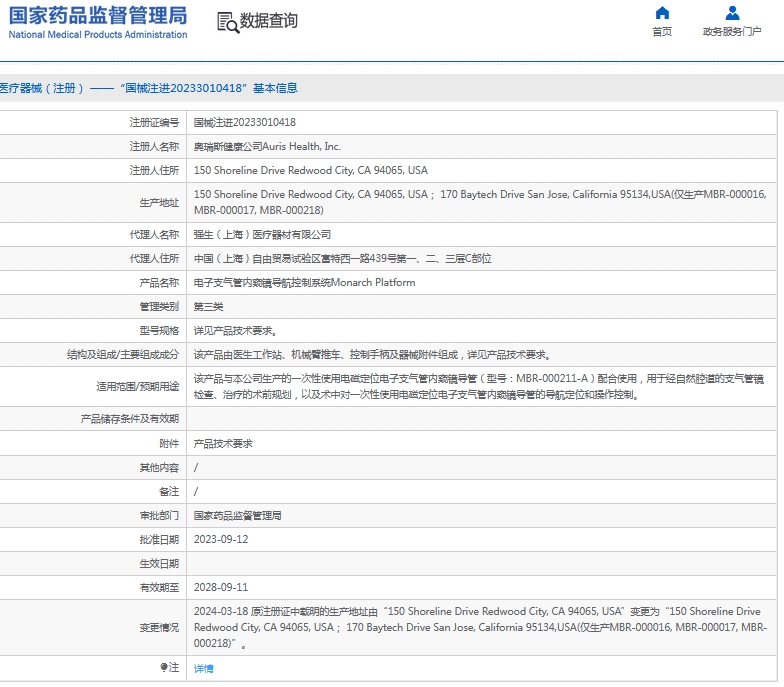Click the 适用范围/预期用途 description text

pos(478,386)
